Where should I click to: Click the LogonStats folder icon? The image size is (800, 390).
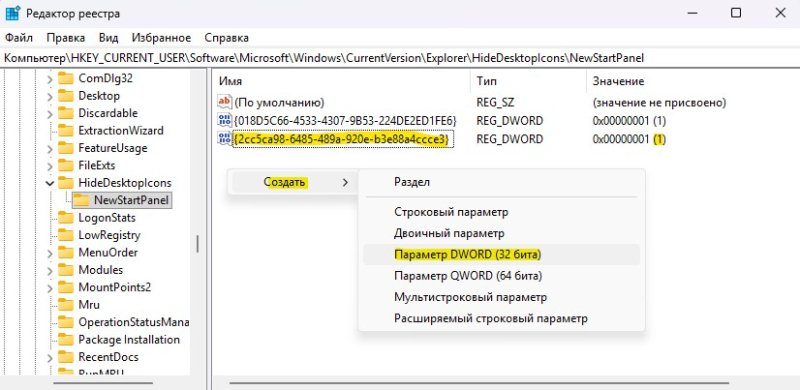[66, 218]
